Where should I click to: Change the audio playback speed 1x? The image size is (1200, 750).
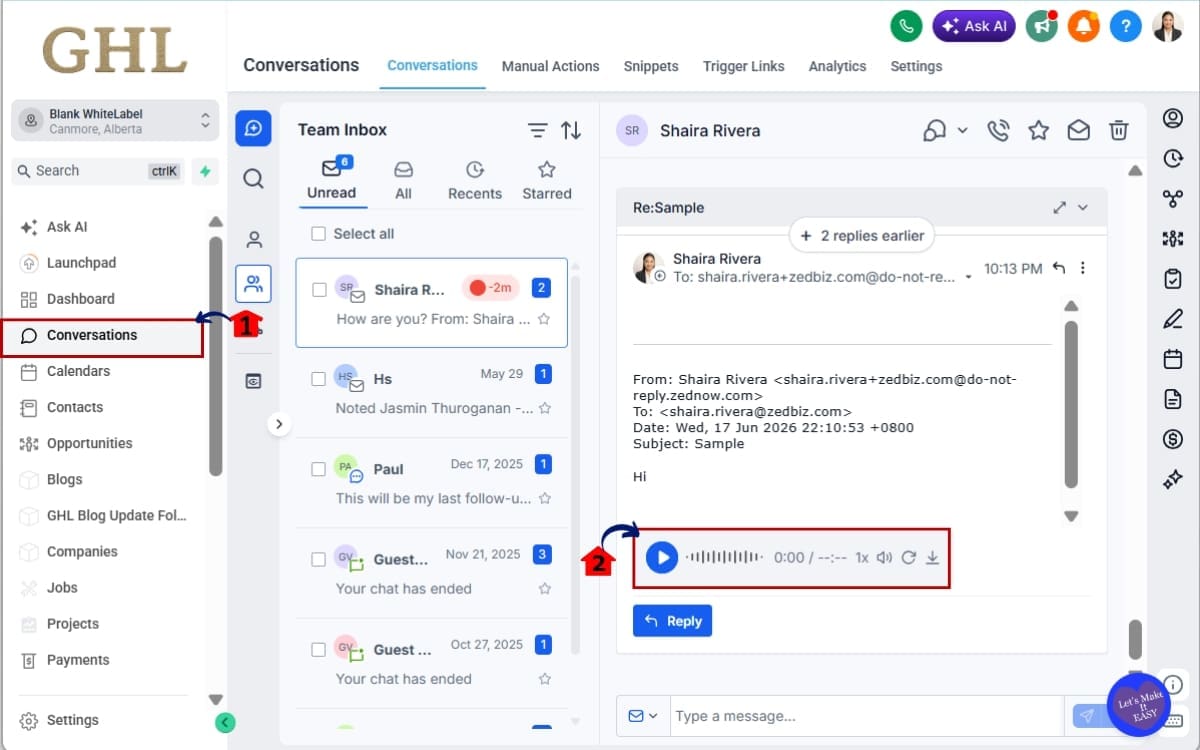pos(862,557)
